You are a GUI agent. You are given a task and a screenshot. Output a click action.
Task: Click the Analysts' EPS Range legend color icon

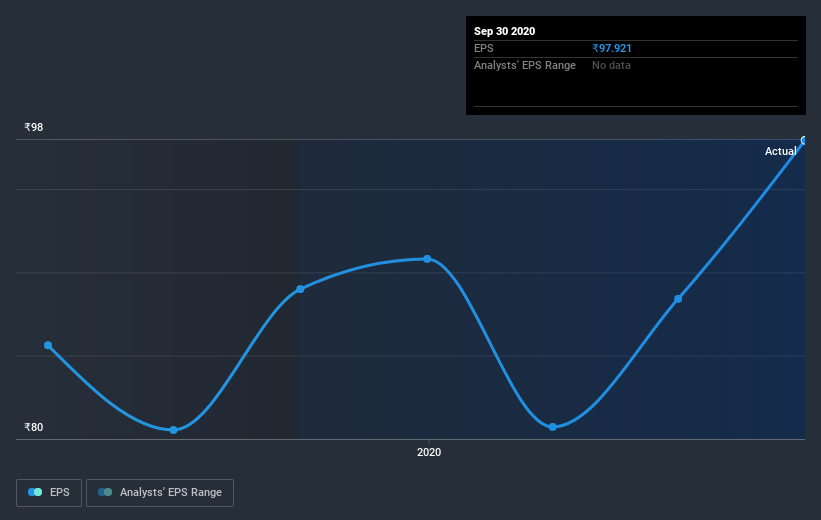click(105, 492)
